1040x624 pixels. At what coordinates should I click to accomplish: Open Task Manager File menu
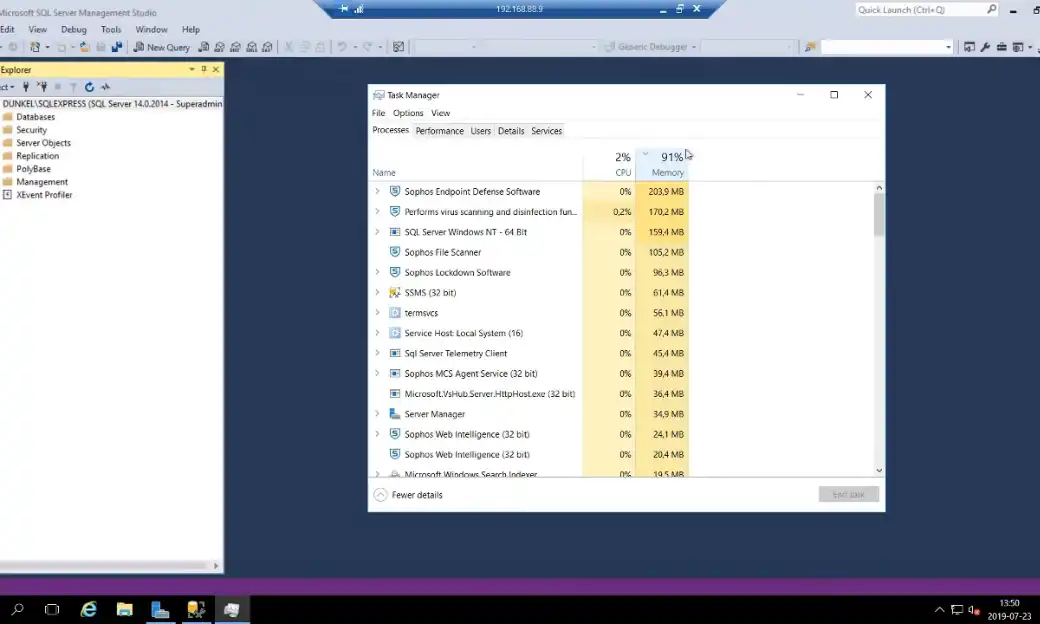(x=378, y=113)
